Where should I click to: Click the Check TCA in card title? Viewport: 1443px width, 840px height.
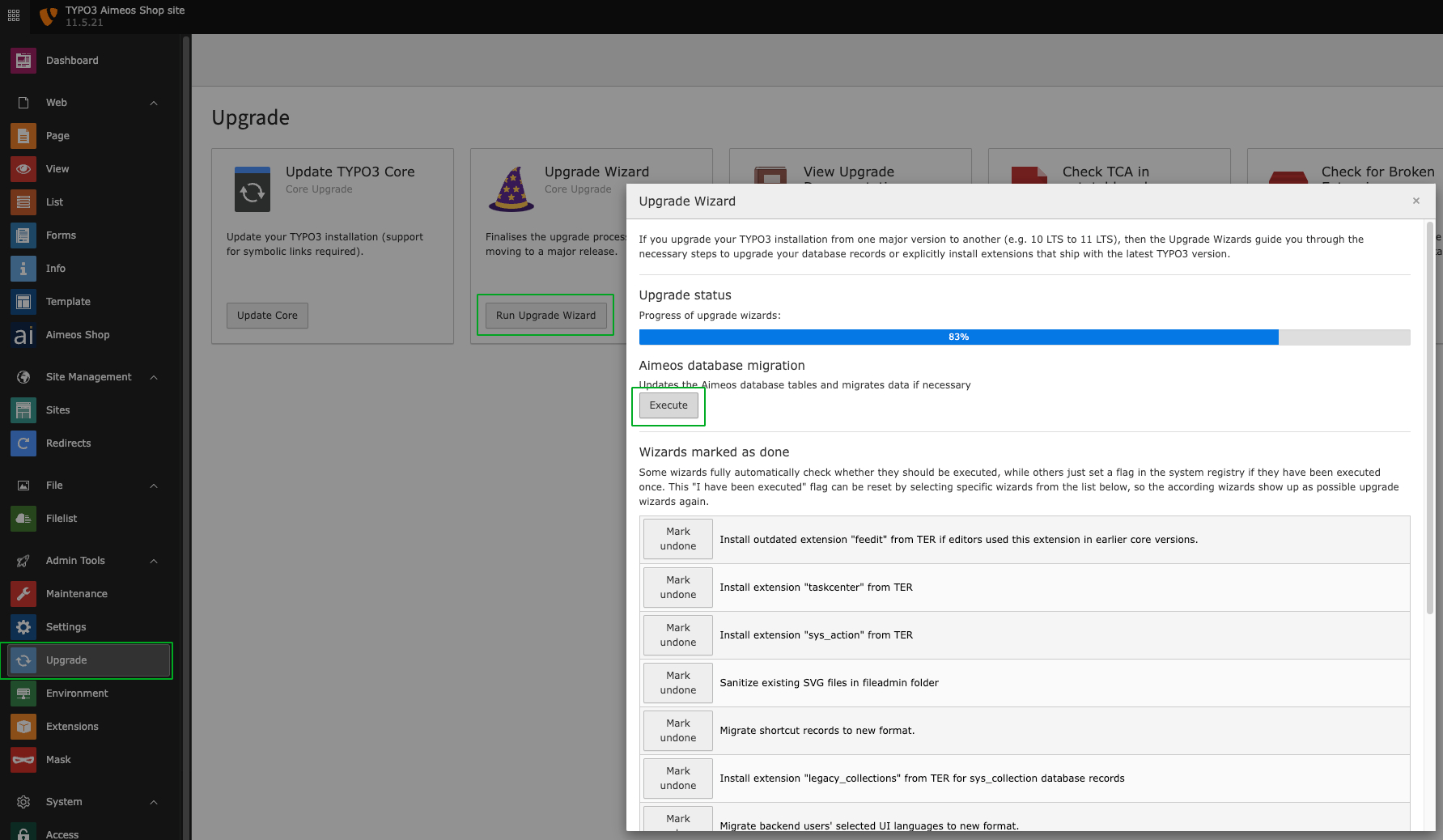tap(1106, 172)
